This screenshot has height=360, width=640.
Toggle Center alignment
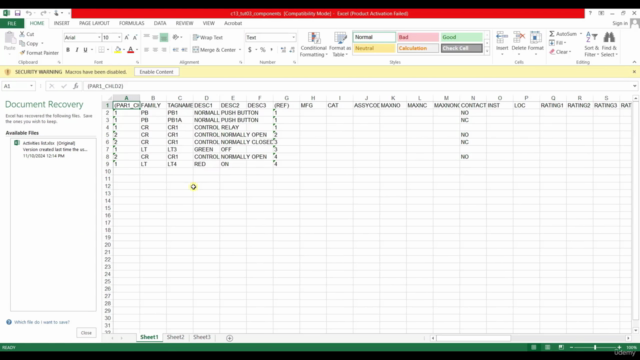(x=155, y=50)
